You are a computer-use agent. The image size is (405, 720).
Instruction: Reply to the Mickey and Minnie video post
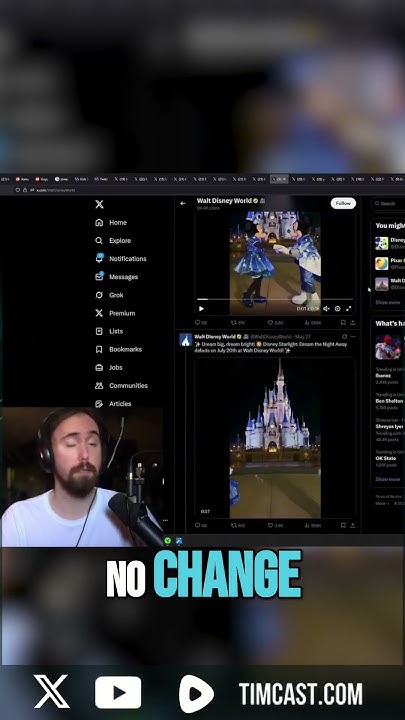[x=201, y=323]
